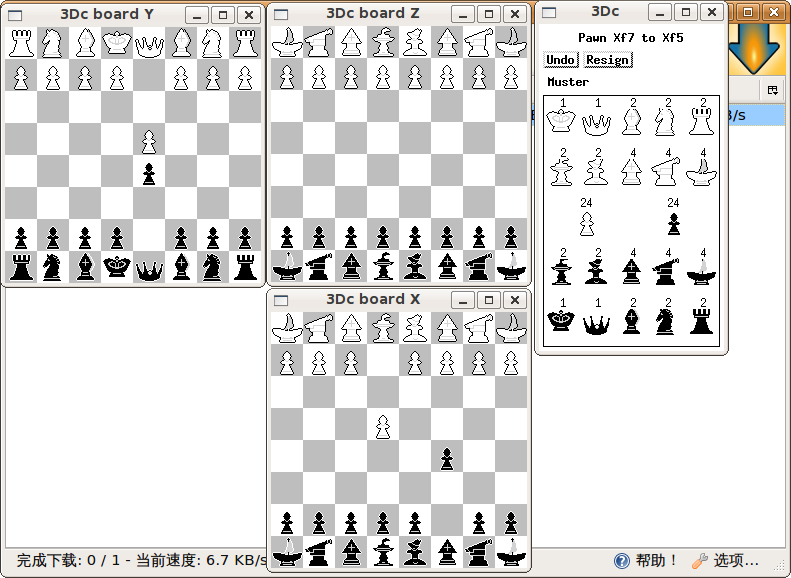Click black galley icon in Muster panel
The height and width of the screenshot is (578, 791).
click(701, 272)
